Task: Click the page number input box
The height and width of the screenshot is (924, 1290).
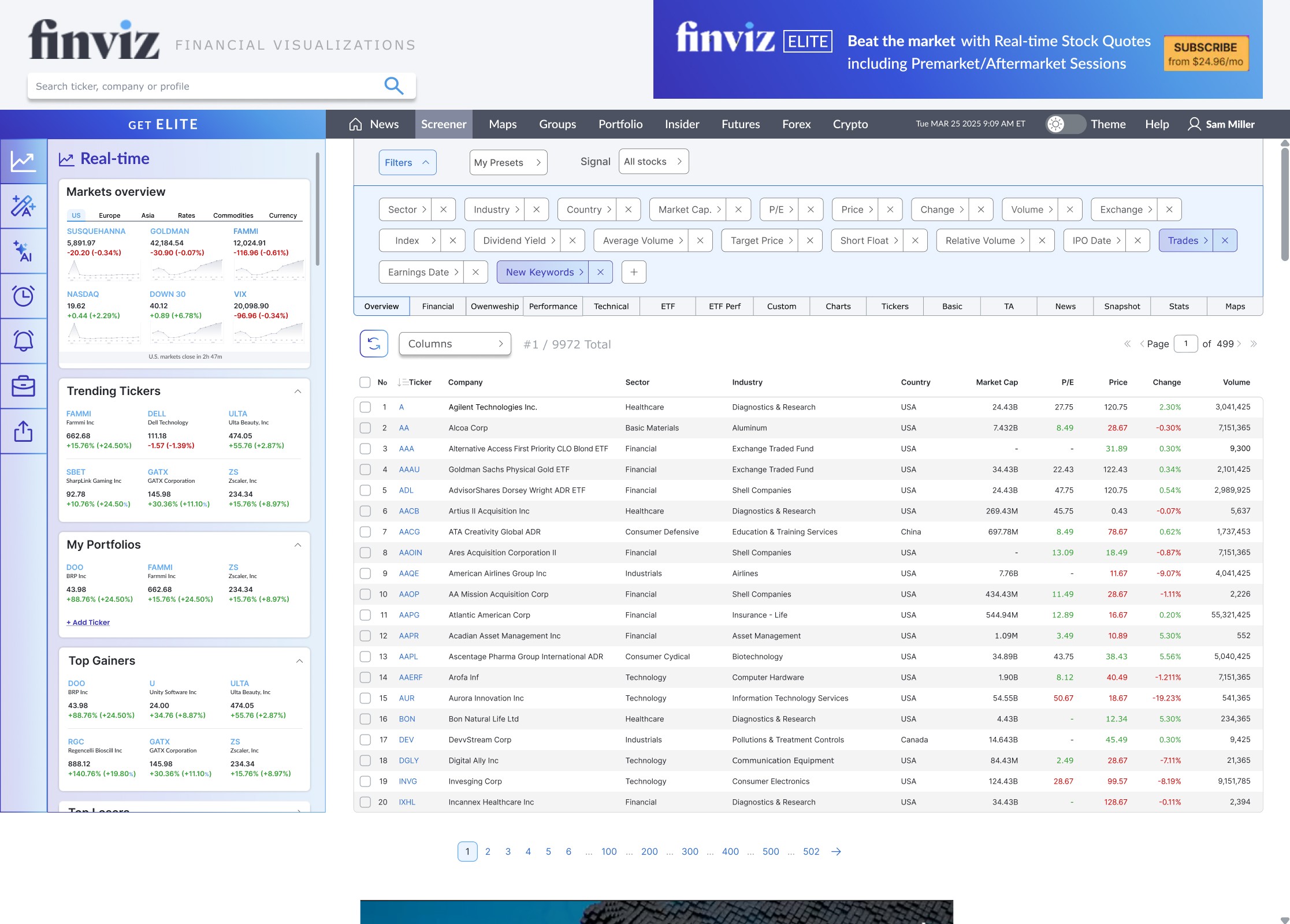Action: pos(1185,344)
